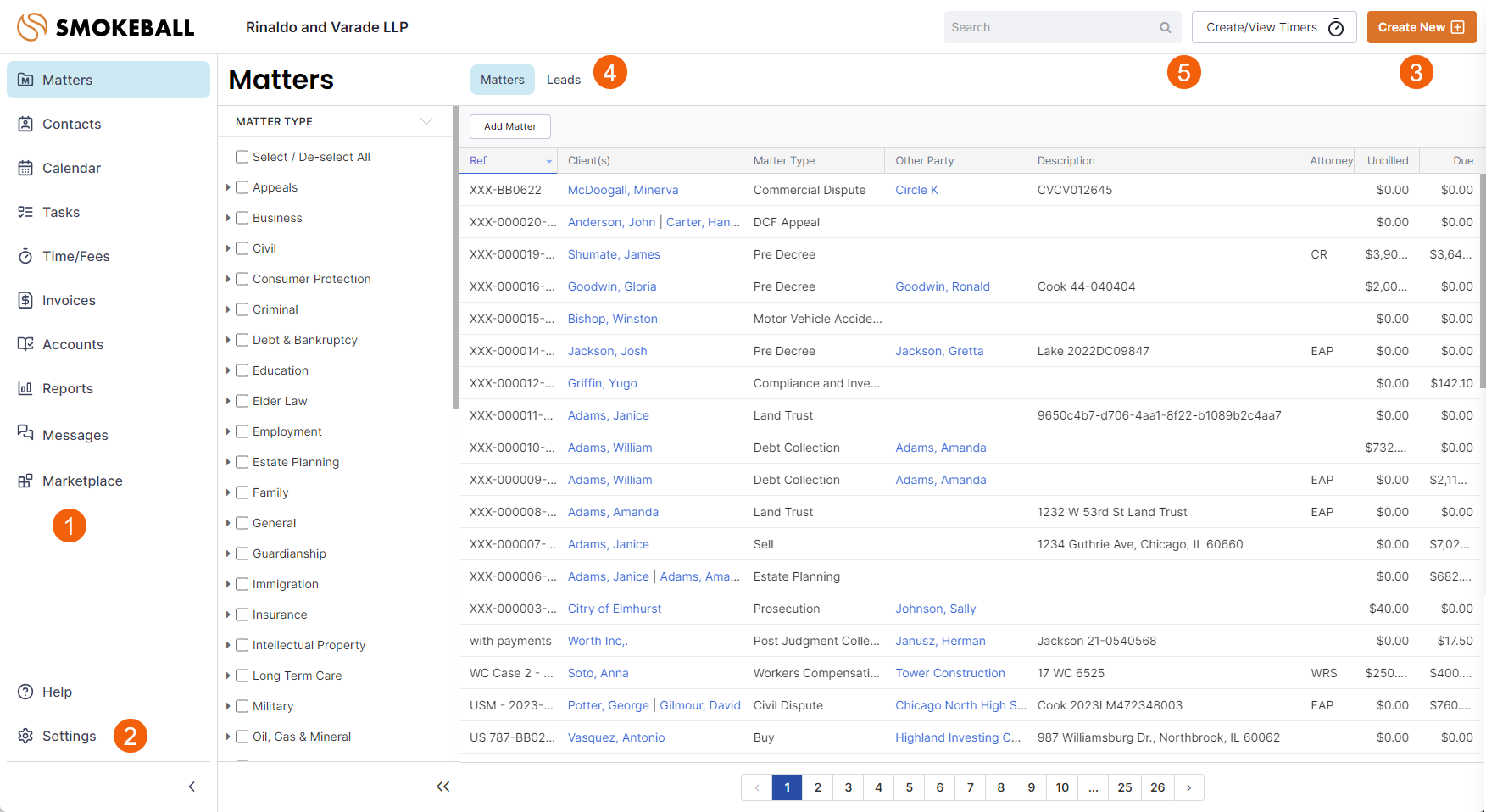Open Marketplace icon in sidebar
This screenshot has height=812, width=1486.
point(25,481)
